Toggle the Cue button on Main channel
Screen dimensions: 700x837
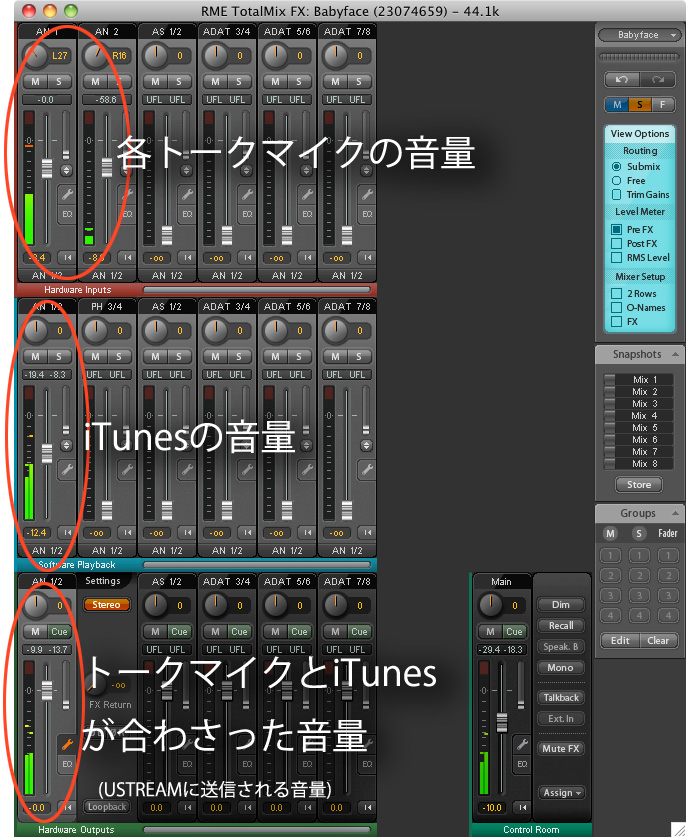(x=514, y=631)
